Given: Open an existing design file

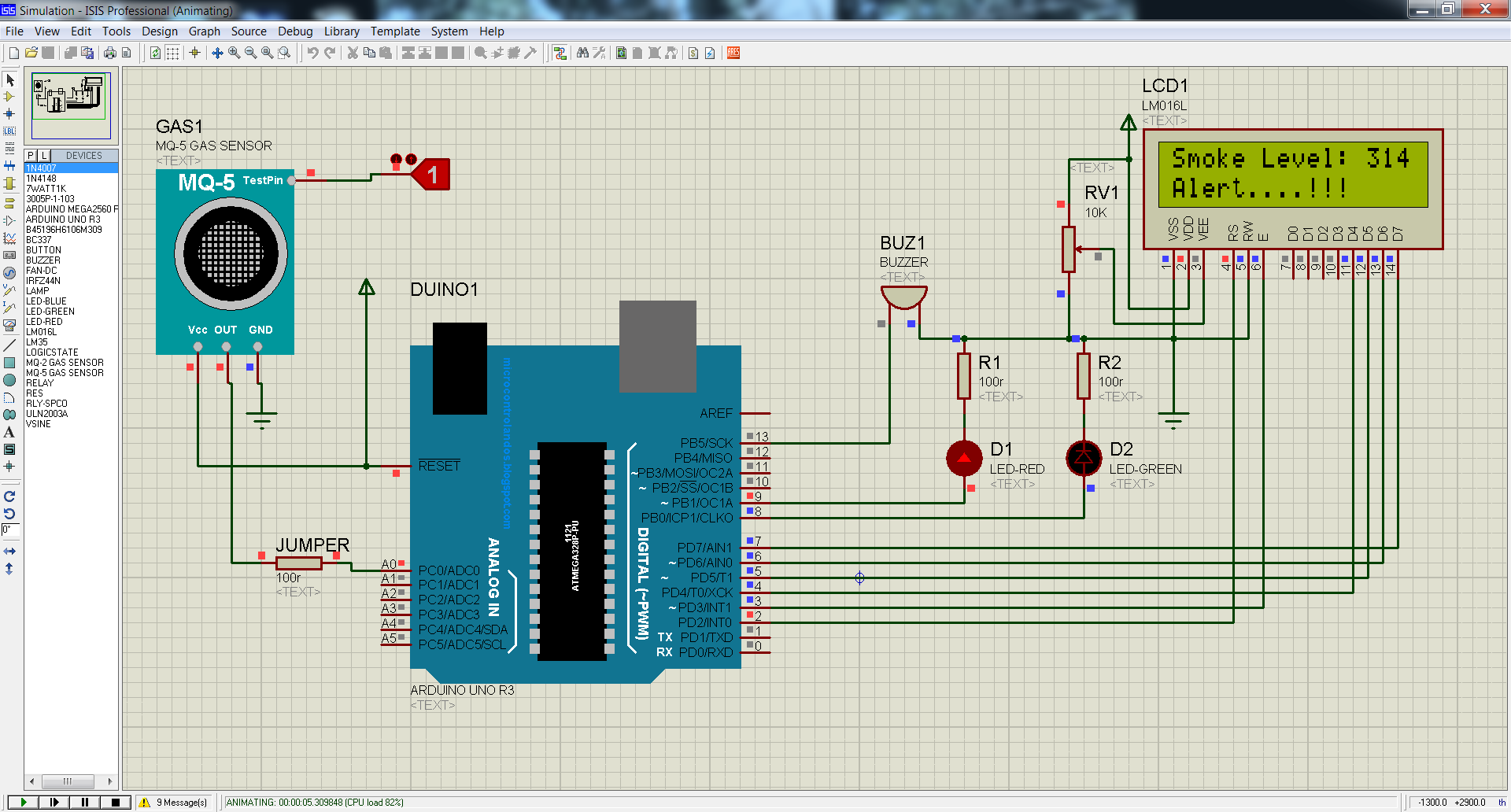Looking at the screenshot, I should click(x=31, y=53).
